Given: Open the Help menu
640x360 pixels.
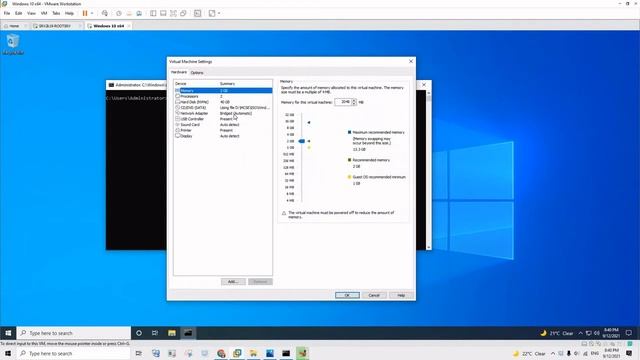Looking at the screenshot, I should 69,13.
